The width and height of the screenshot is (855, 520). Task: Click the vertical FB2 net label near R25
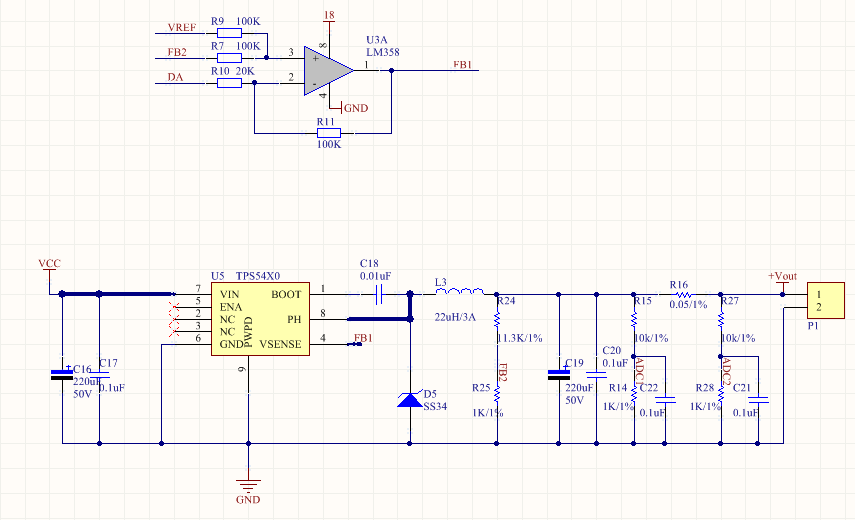click(x=503, y=372)
